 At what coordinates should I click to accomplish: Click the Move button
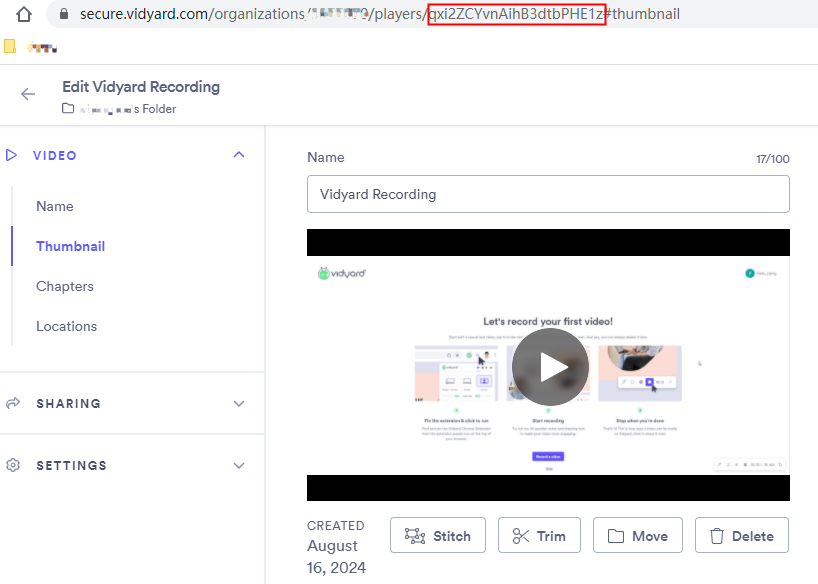click(x=637, y=536)
